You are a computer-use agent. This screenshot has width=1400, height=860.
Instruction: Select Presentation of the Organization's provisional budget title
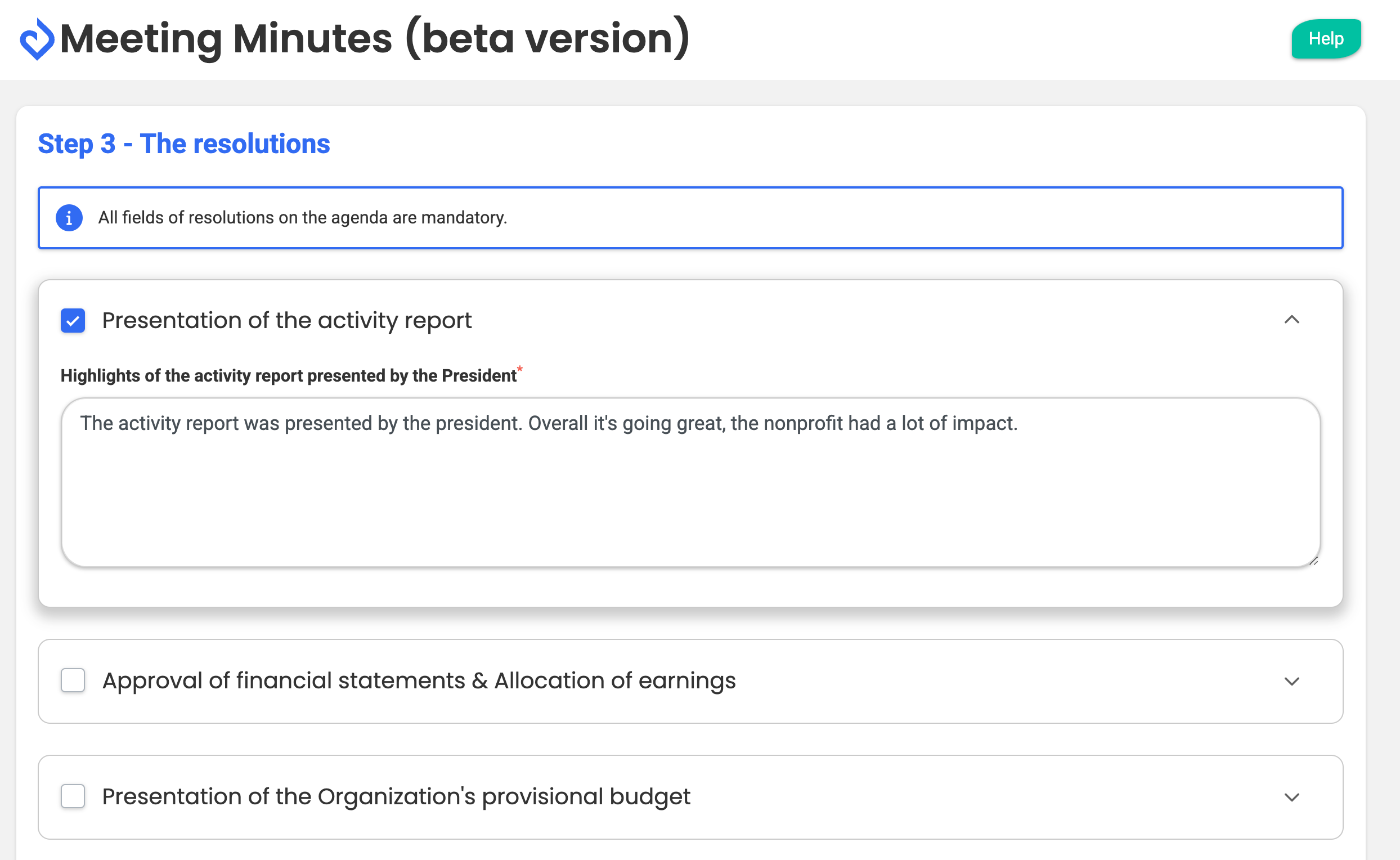(396, 797)
